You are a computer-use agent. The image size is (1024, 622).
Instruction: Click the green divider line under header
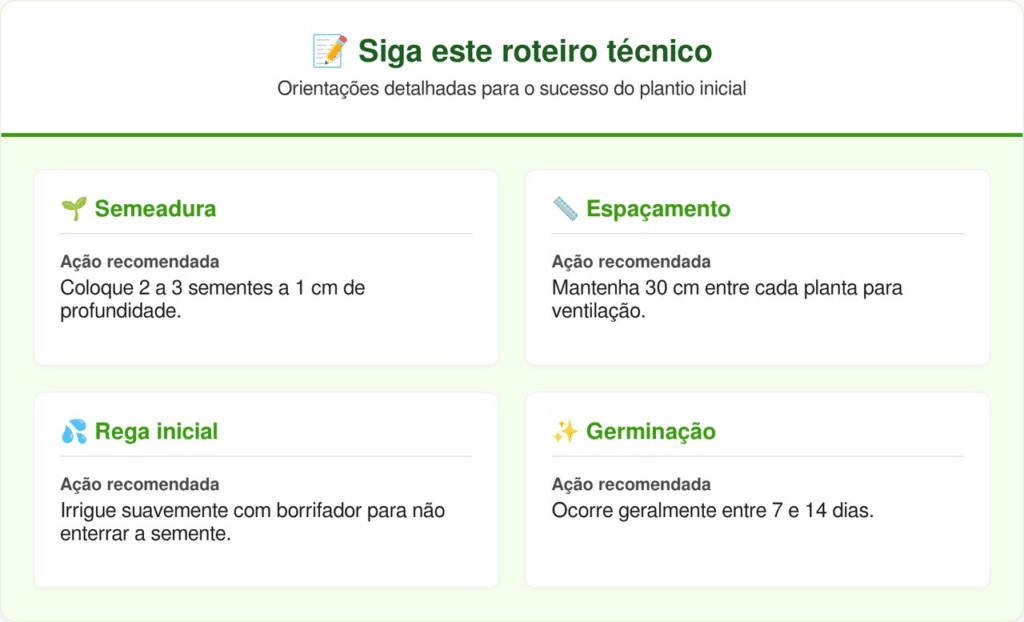click(x=512, y=134)
